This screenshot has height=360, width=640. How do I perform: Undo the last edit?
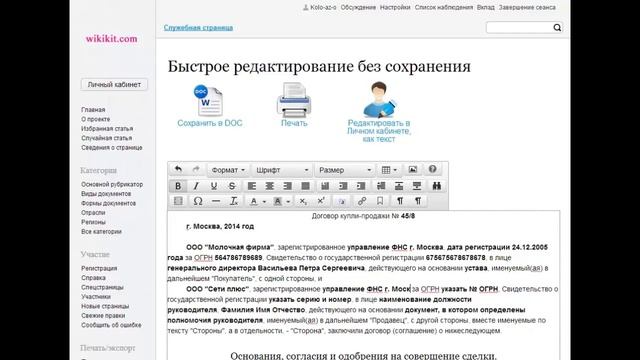point(178,169)
